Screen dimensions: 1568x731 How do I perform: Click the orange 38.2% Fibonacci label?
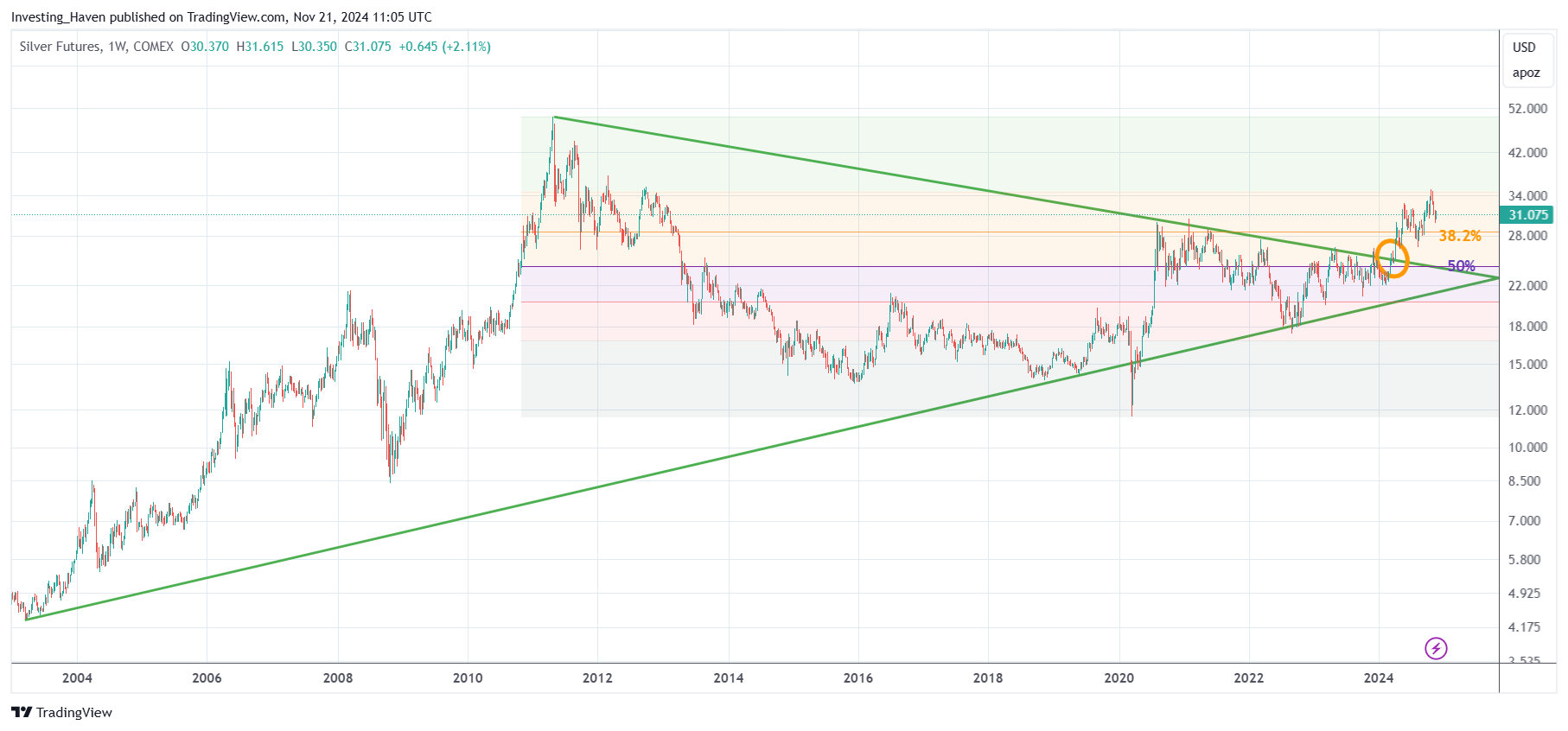pyautogui.click(x=1459, y=236)
